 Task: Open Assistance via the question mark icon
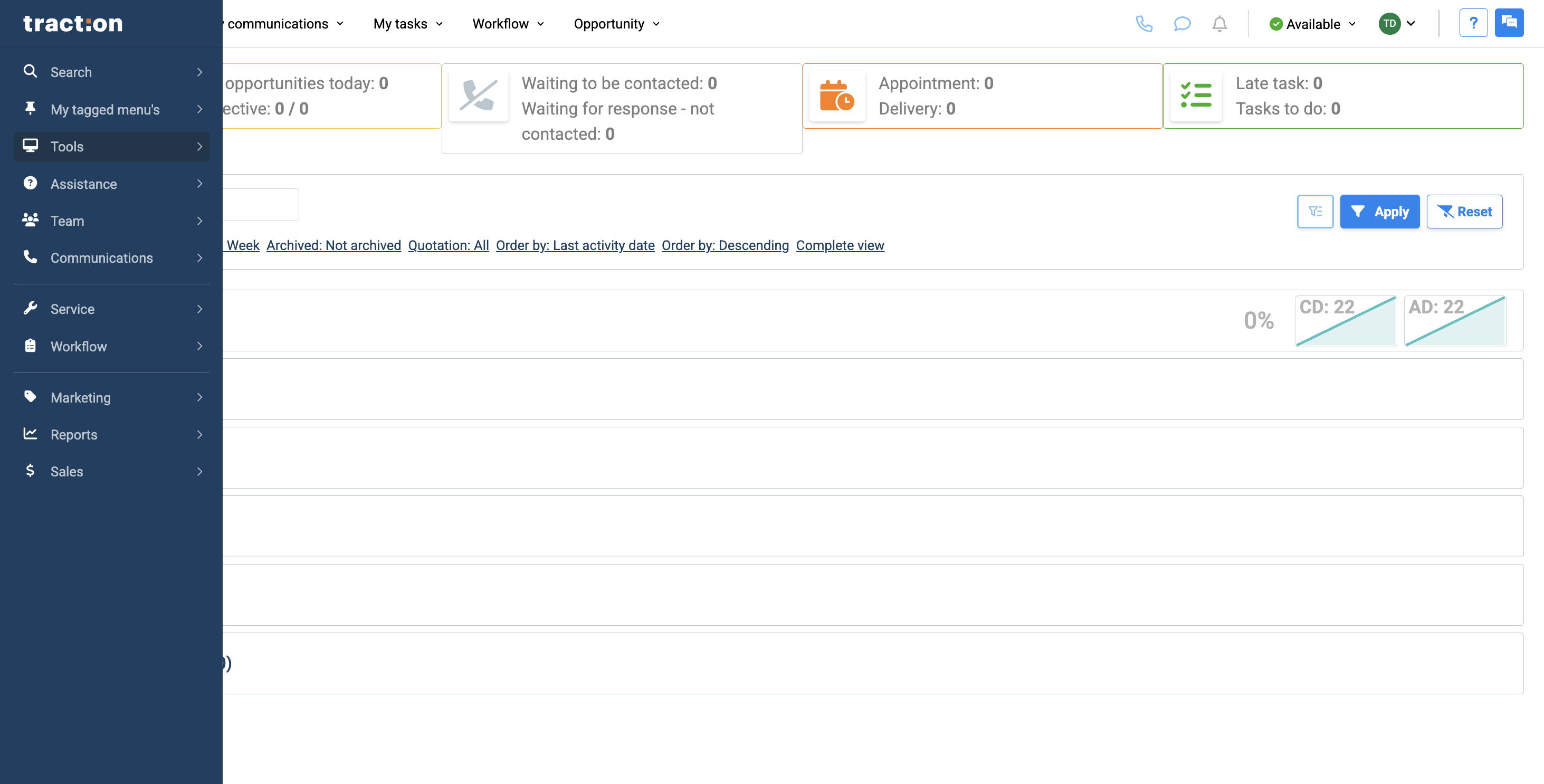coord(31,184)
